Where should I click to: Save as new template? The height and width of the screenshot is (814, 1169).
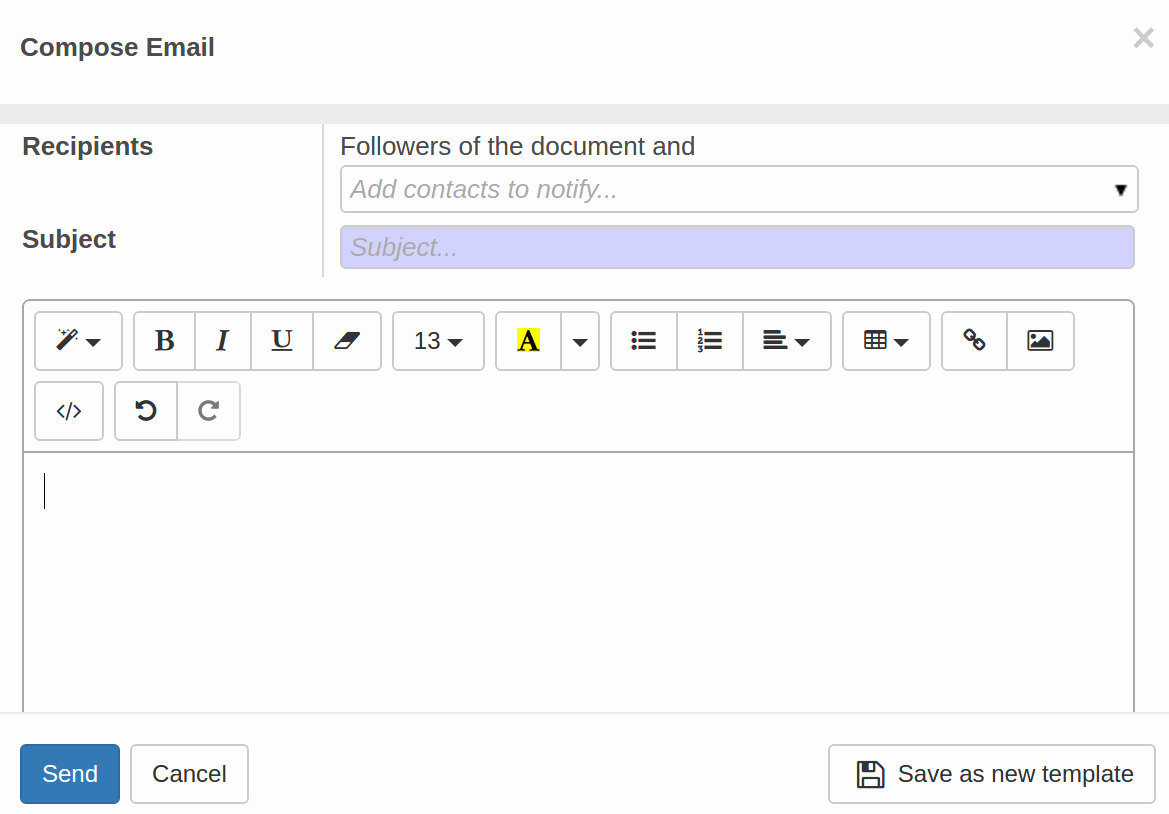tap(992, 774)
